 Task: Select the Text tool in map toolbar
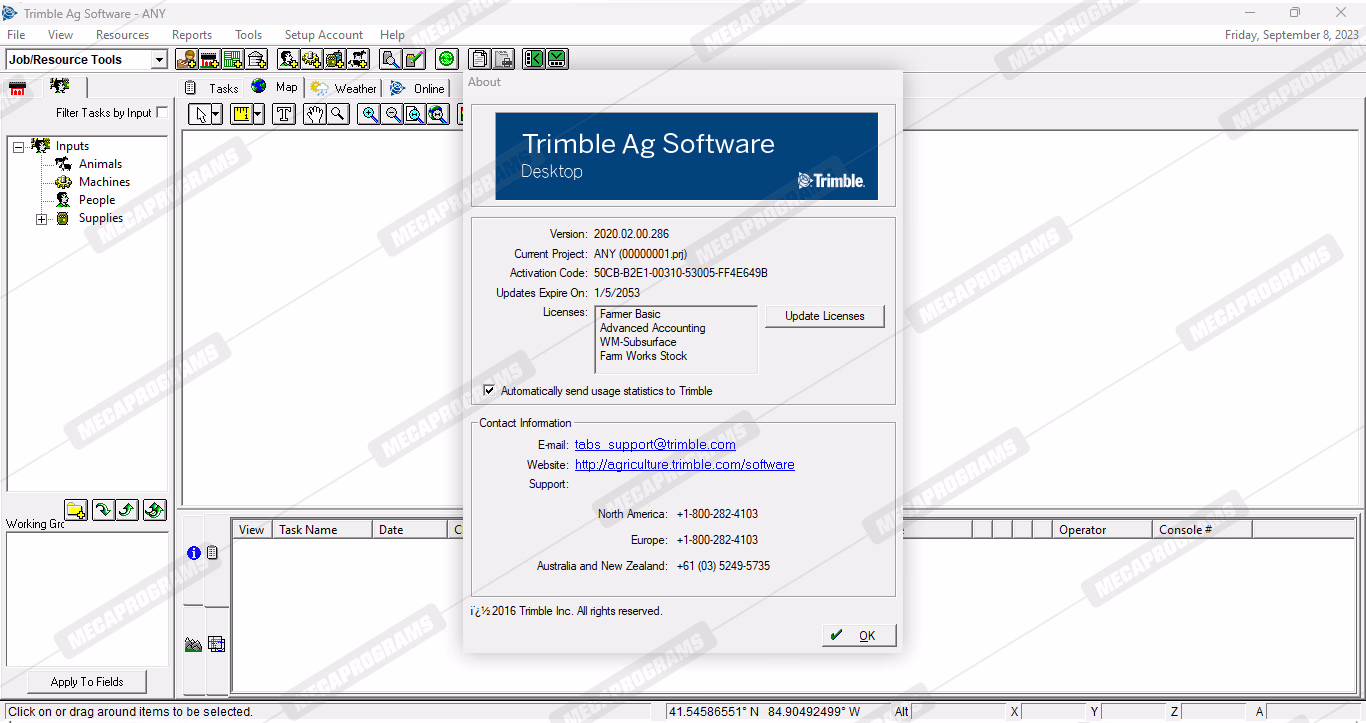(284, 114)
